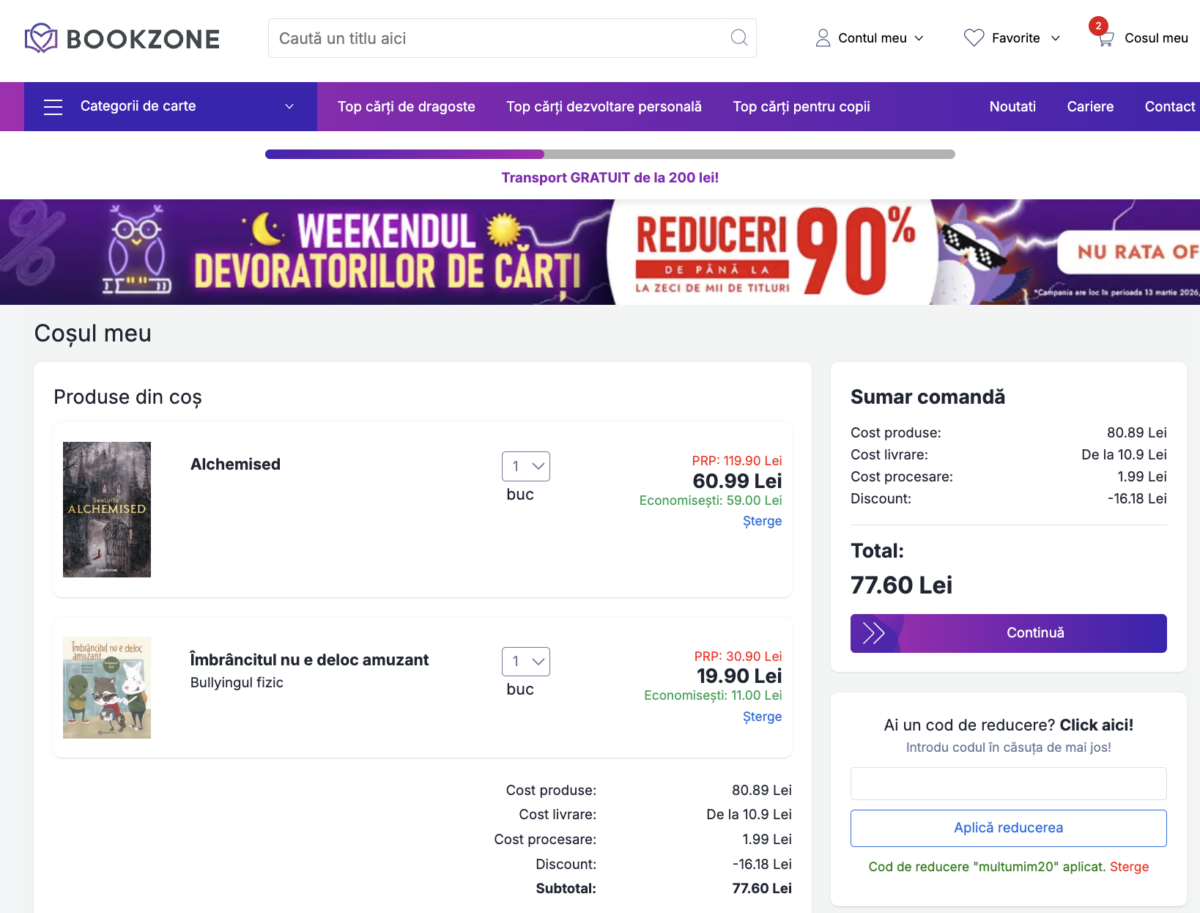This screenshot has height=913, width=1200.
Task: Open the Alchemised book cover thumbnail
Action: [x=107, y=509]
